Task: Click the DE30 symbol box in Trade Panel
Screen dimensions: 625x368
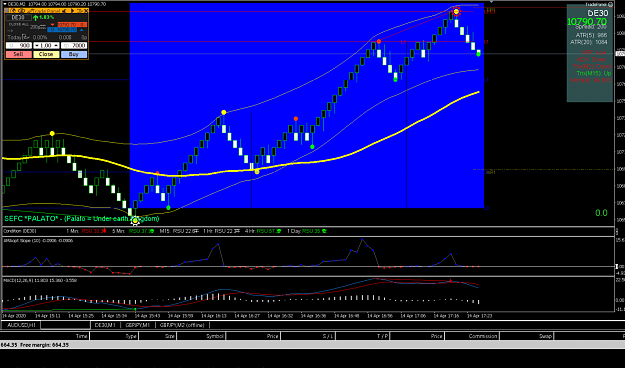Action: [19, 18]
